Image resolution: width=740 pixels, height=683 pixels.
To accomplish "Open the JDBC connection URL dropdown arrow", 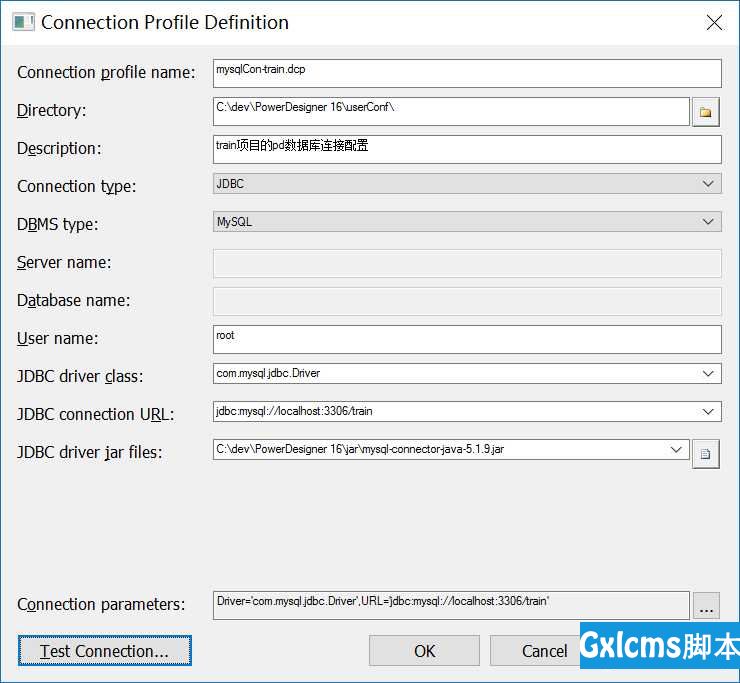I will tap(707, 412).
